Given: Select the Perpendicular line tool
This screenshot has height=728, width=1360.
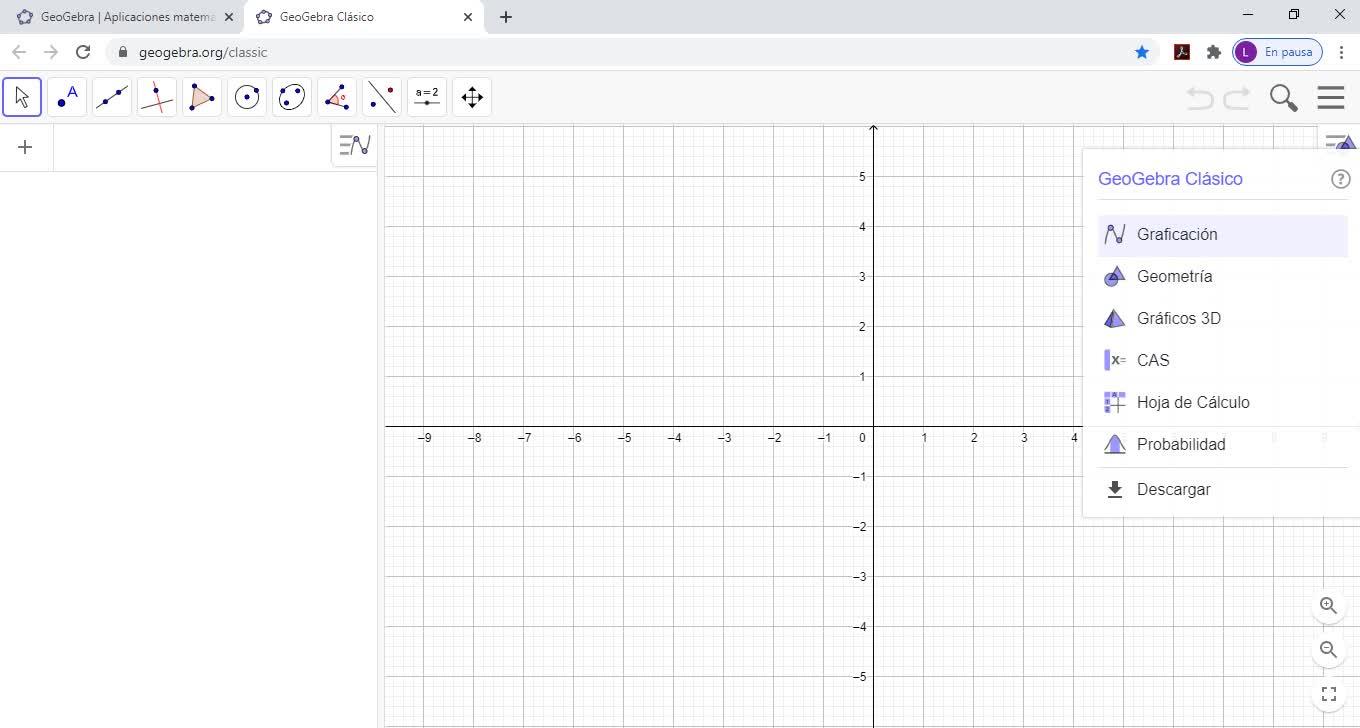Looking at the screenshot, I should click(x=157, y=97).
